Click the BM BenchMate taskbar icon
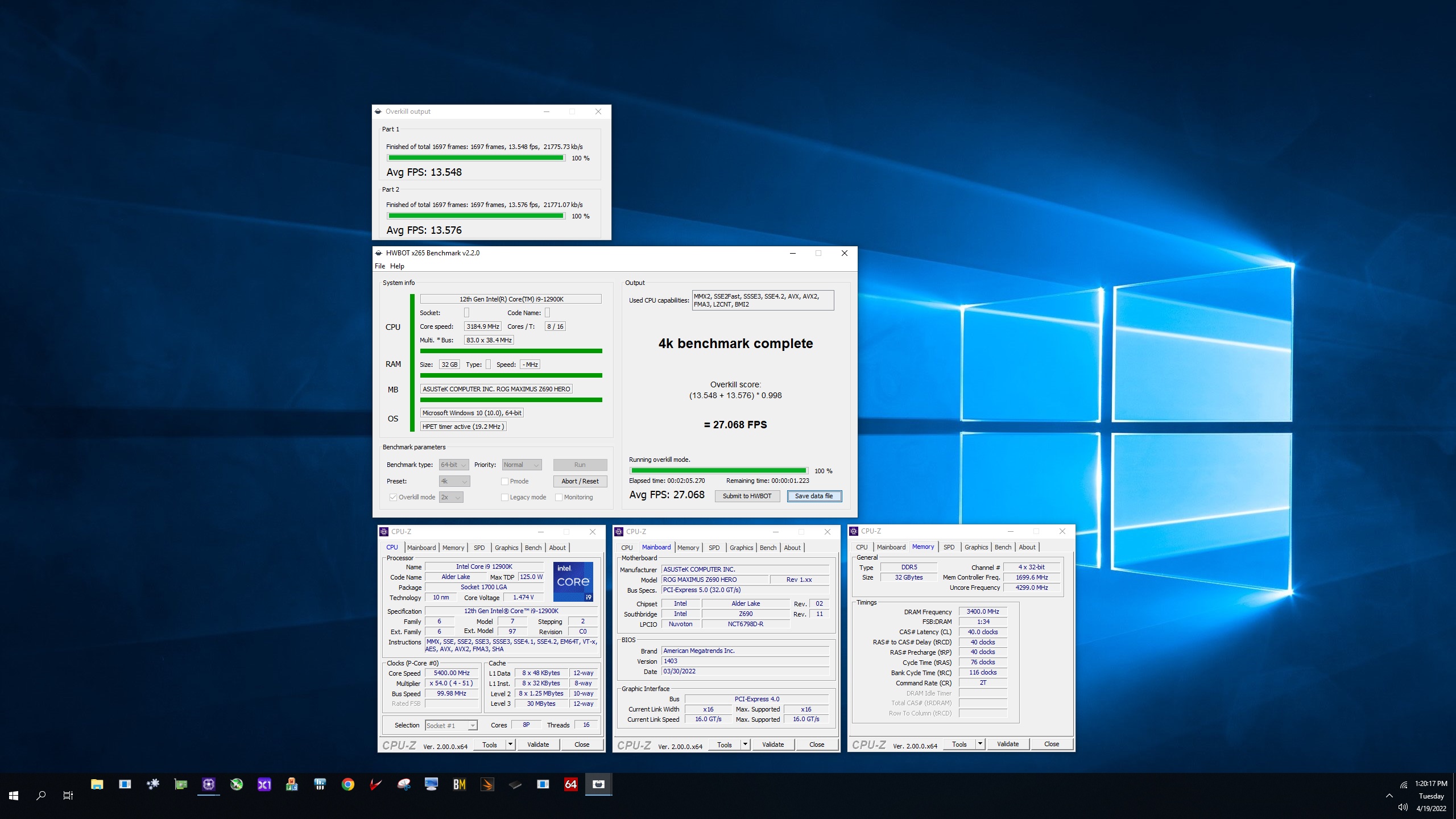Image resolution: width=1456 pixels, height=819 pixels. pos(460,784)
